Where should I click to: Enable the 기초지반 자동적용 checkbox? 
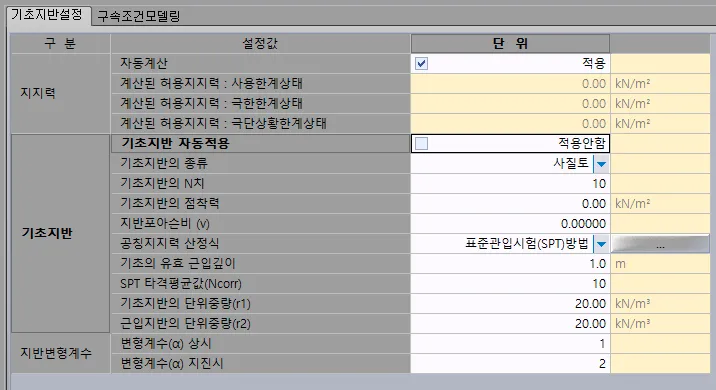pos(421,143)
